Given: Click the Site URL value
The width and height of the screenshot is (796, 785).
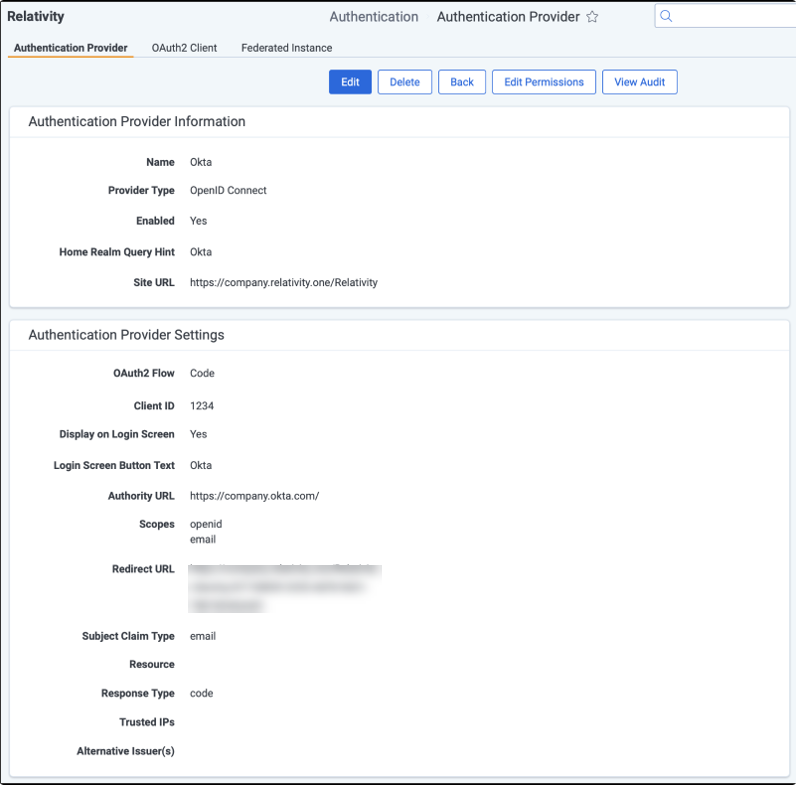Looking at the screenshot, I should pyautogui.click(x=284, y=283).
